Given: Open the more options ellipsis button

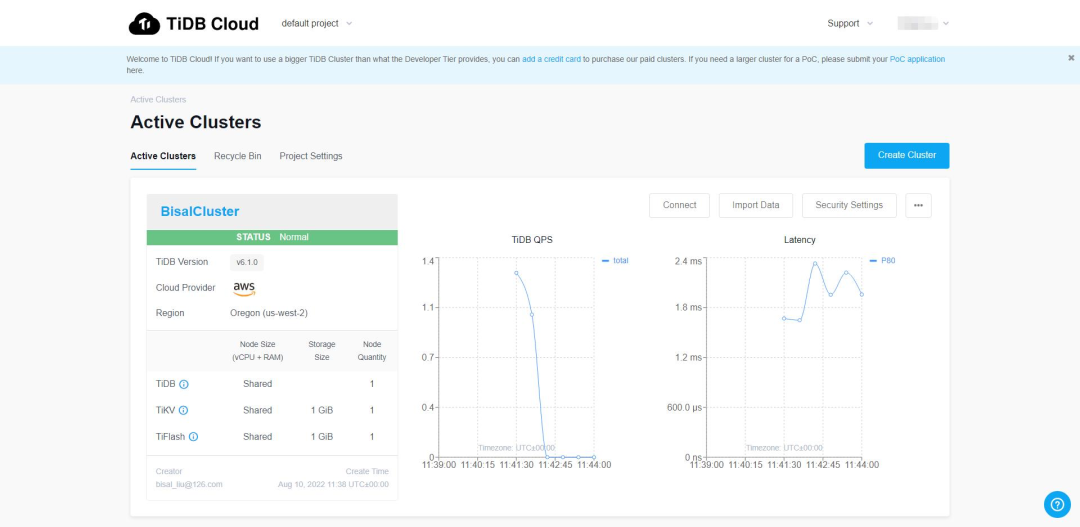Looking at the screenshot, I should (x=918, y=205).
